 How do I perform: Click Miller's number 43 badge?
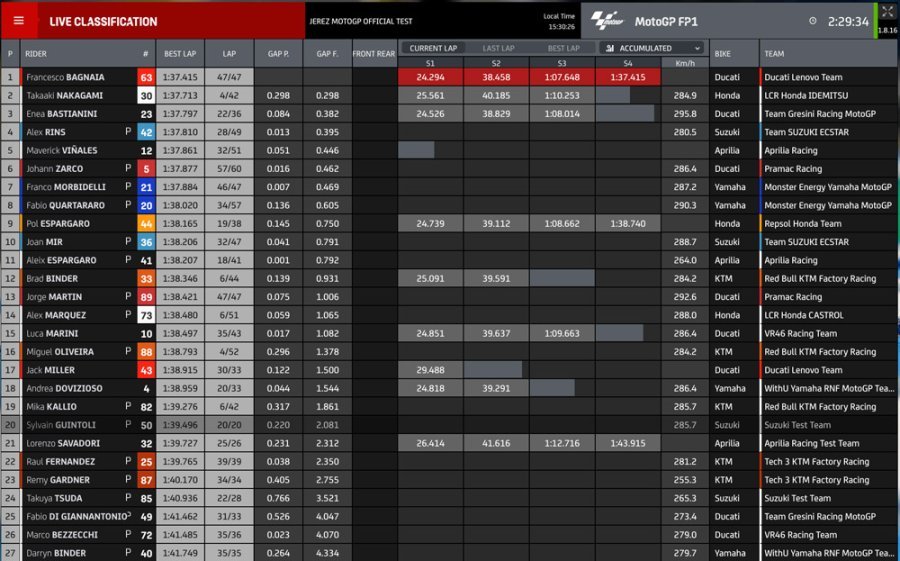146,370
